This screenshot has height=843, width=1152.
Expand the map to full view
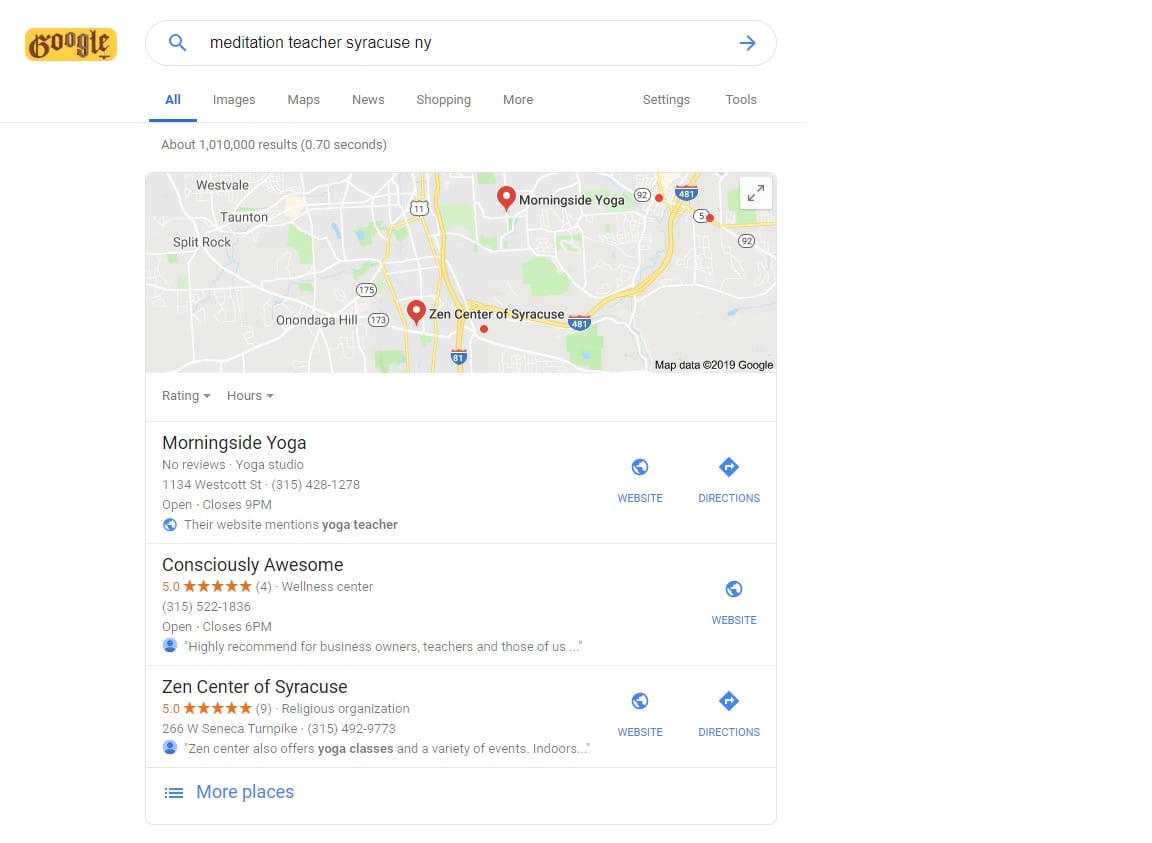click(755, 193)
